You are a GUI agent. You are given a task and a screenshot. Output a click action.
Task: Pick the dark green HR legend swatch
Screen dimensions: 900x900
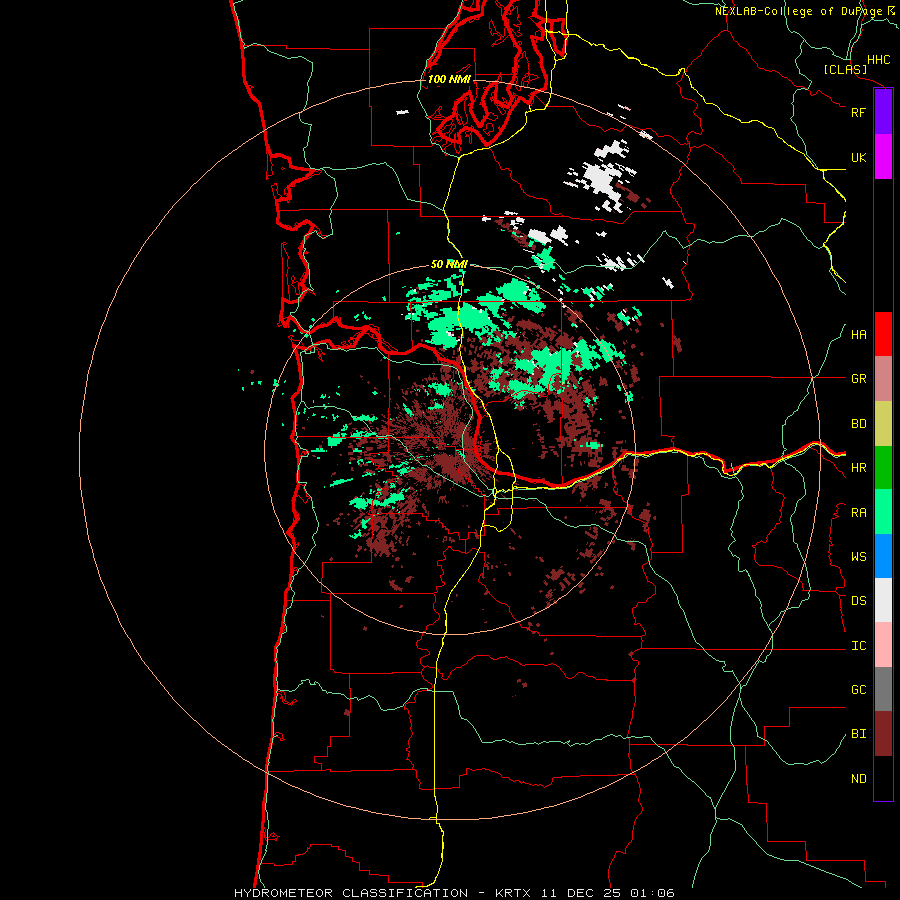click(883, 468)
